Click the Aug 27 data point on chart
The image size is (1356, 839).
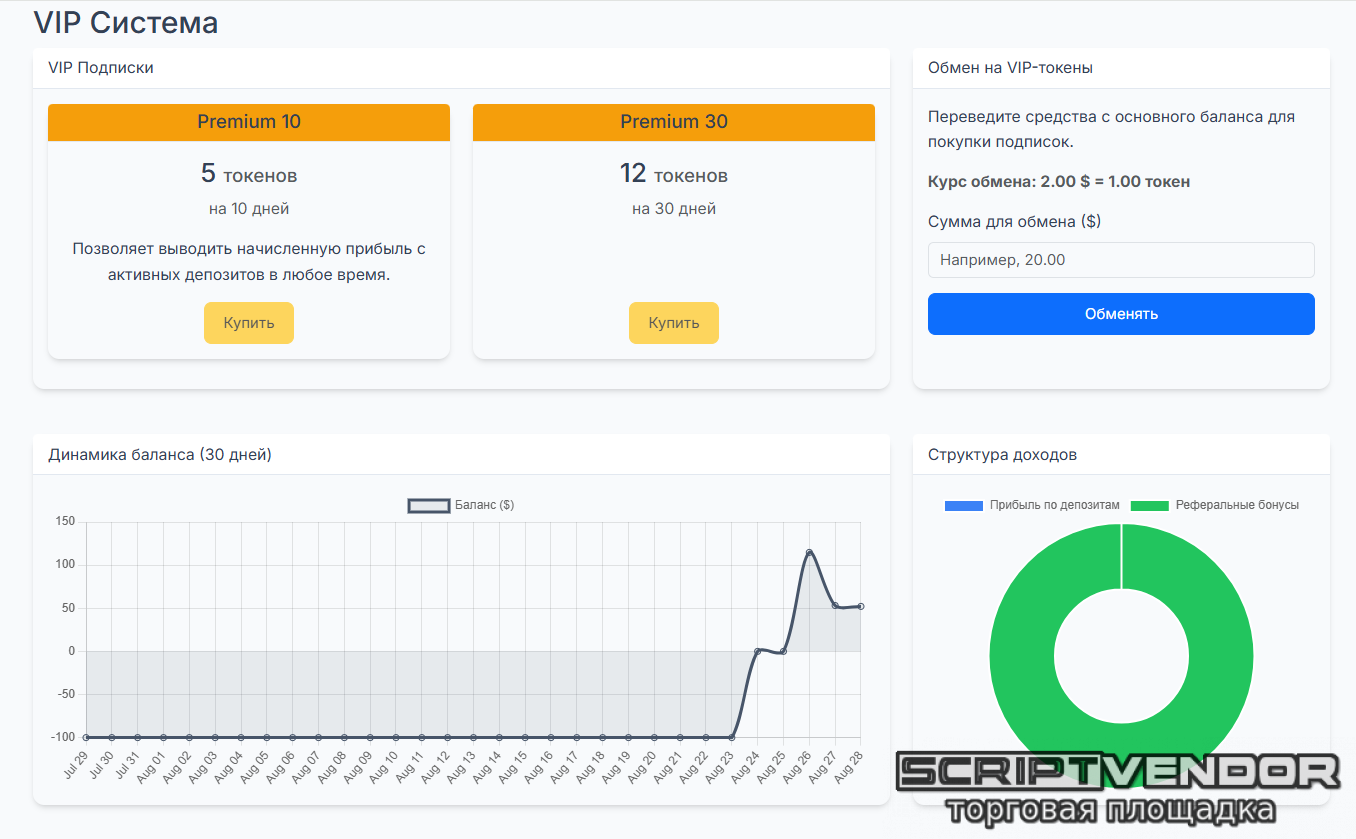pyautogui.click(x=835, y=605)
